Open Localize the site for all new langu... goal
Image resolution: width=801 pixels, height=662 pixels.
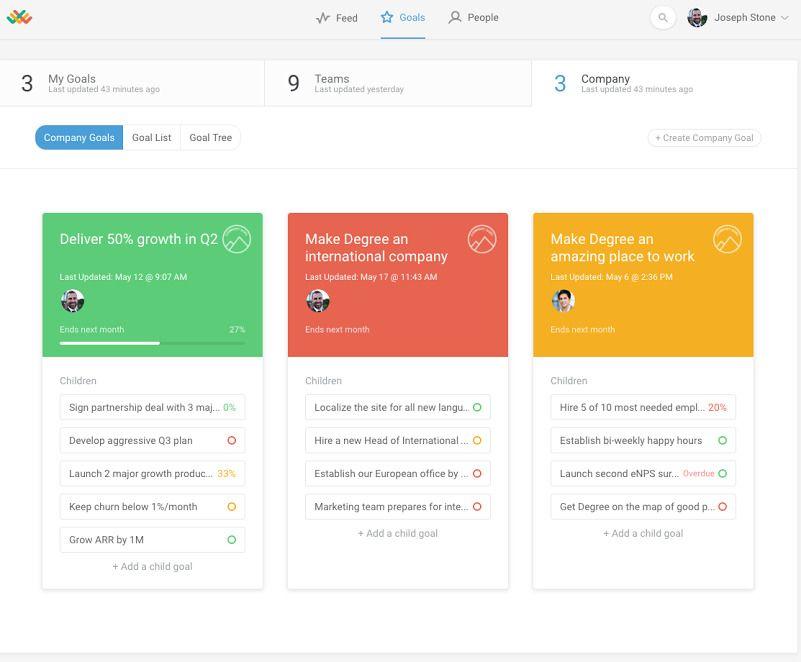397,408
